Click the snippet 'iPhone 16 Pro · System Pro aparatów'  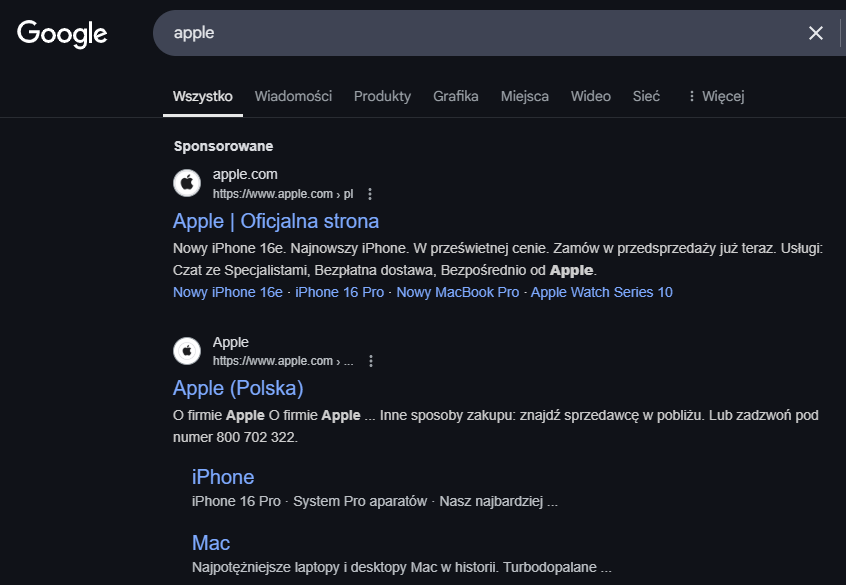point(310,501)
